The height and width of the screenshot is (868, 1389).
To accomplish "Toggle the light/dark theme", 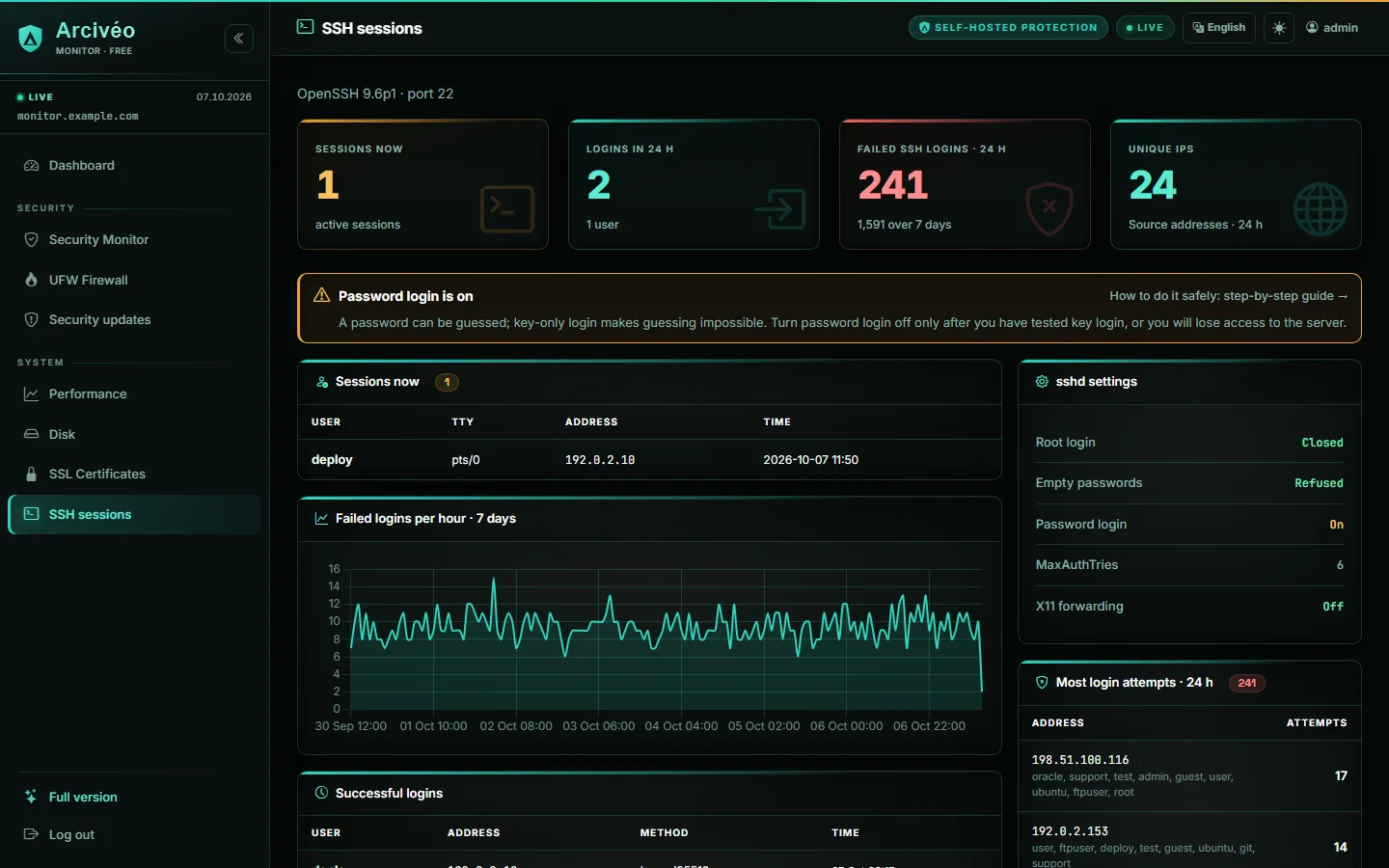I will [x=1279, y=28].
